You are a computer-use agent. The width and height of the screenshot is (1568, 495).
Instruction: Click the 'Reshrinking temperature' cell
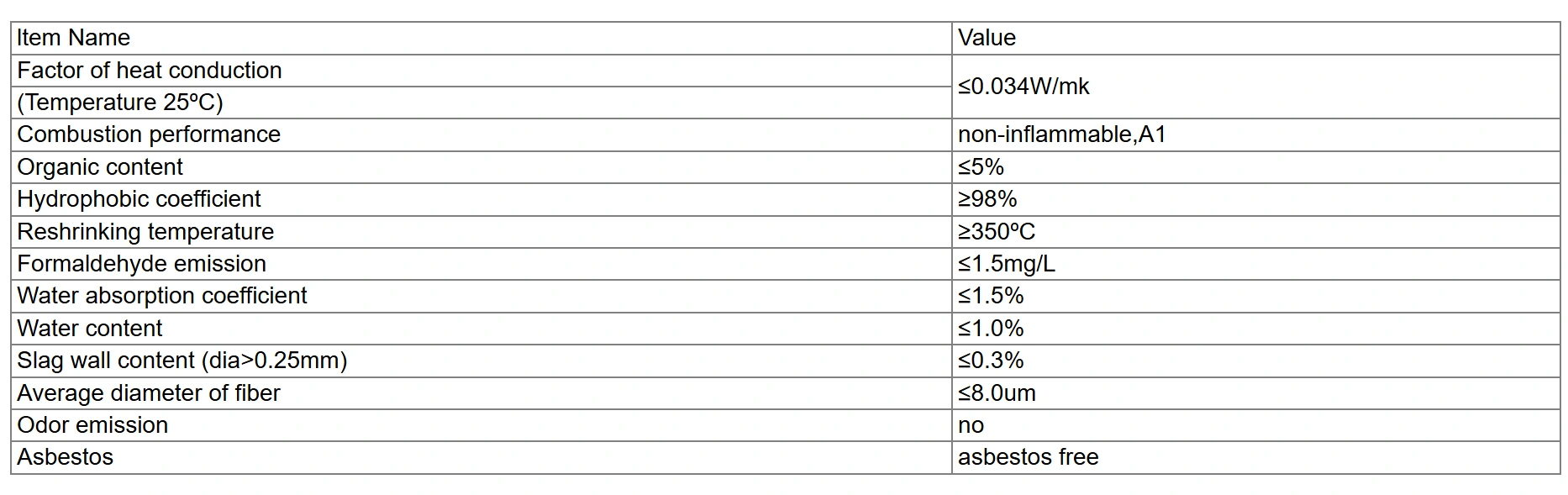pyautogui.click(x=145, y=232)
